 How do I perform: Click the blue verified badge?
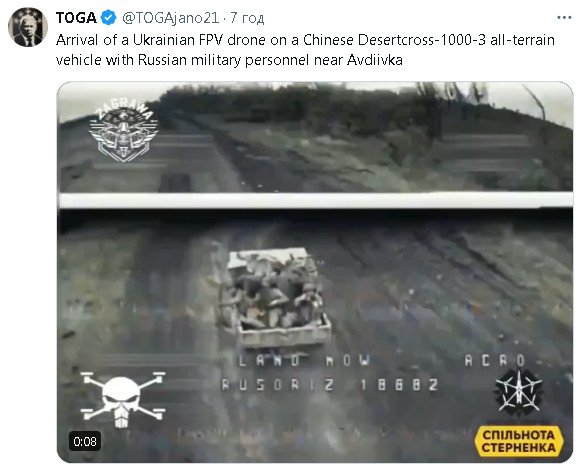pos(109,18)
